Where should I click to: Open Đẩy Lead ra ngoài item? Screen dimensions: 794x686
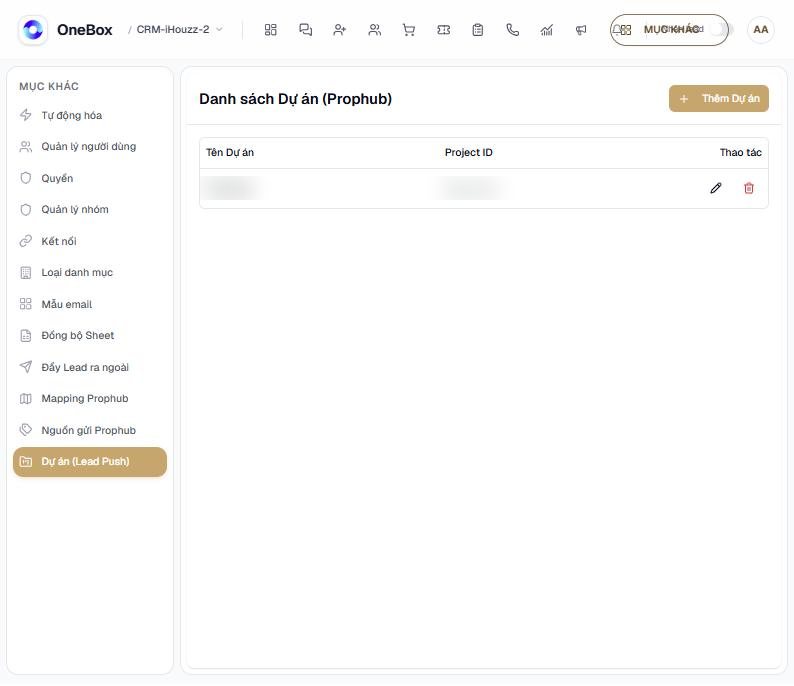90,367
